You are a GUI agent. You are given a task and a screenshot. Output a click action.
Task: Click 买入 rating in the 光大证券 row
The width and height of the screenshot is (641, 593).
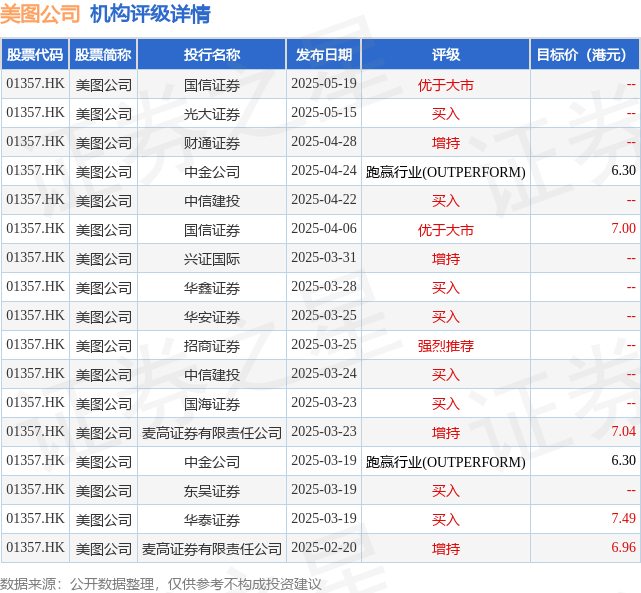tap(446, 114)
